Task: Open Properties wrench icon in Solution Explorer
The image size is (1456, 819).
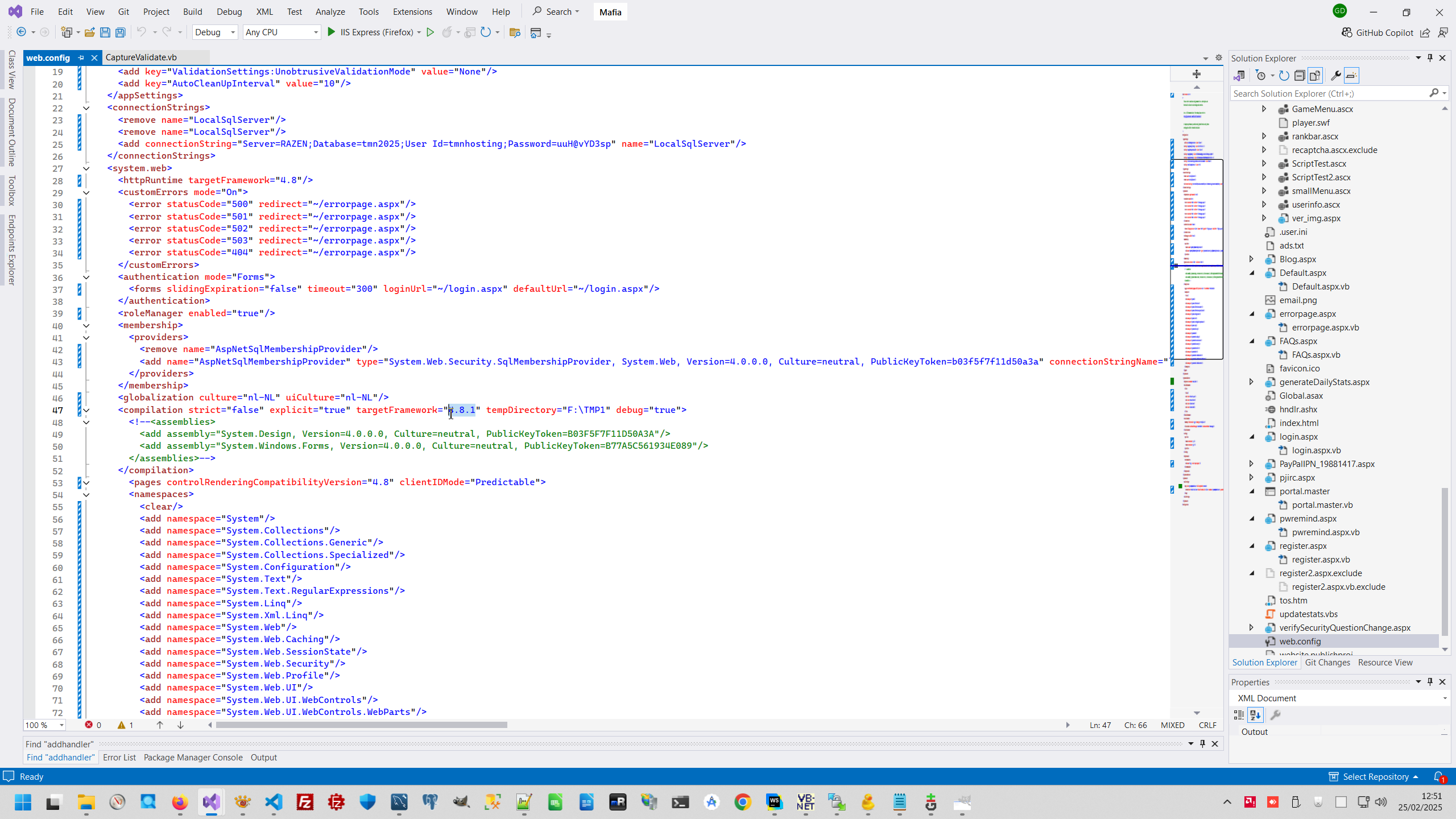Action: tap(1335, 76)
